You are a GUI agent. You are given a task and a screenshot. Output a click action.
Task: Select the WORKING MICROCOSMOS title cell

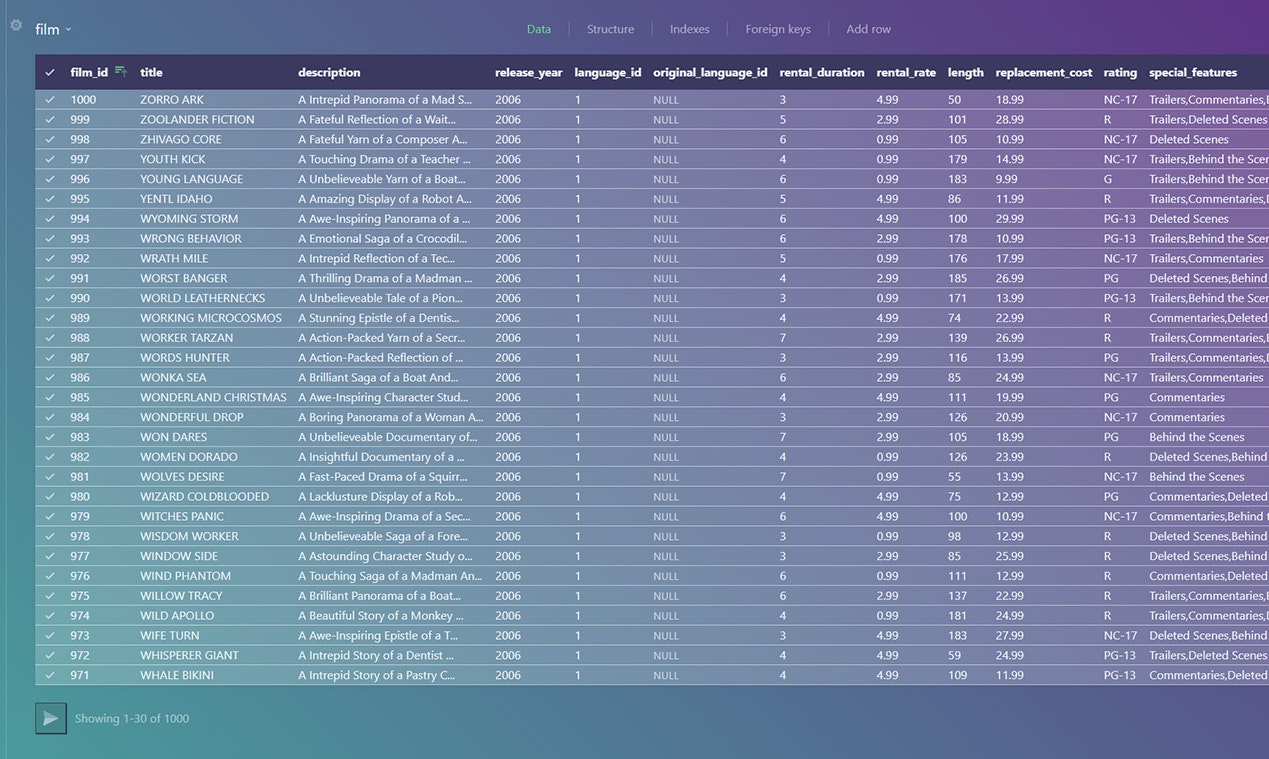[x=211, y=318]
